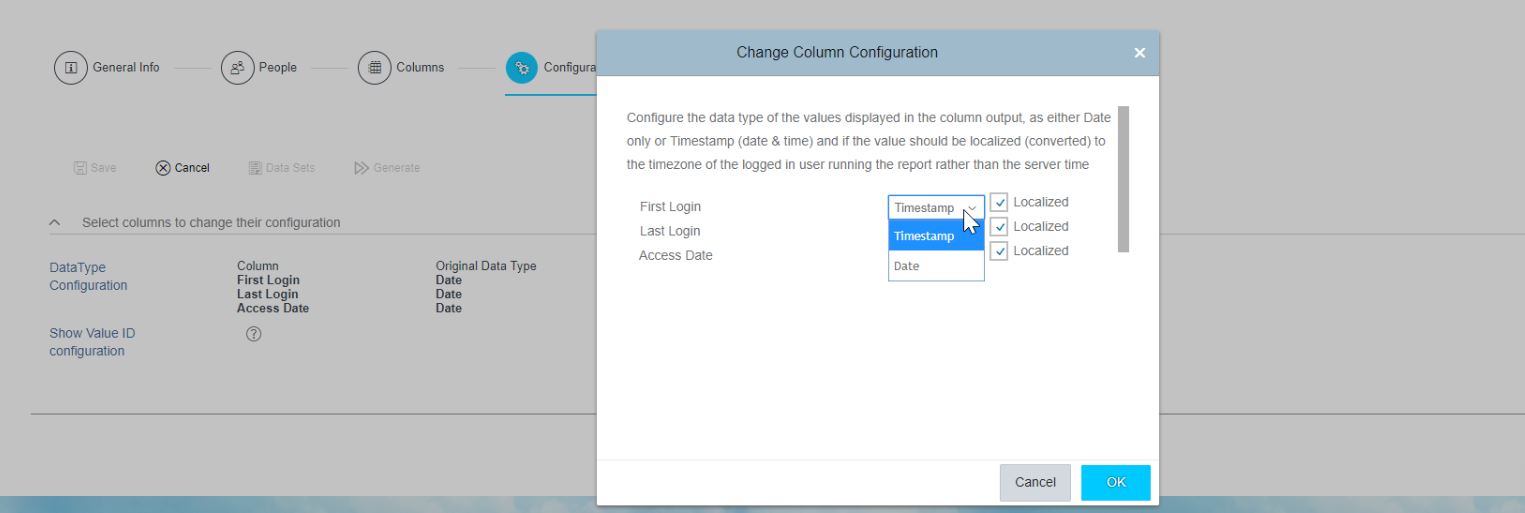1525x513 pixels.
Task: Click the Cancel circle-x toolbar icon
Action: (163, 168)
